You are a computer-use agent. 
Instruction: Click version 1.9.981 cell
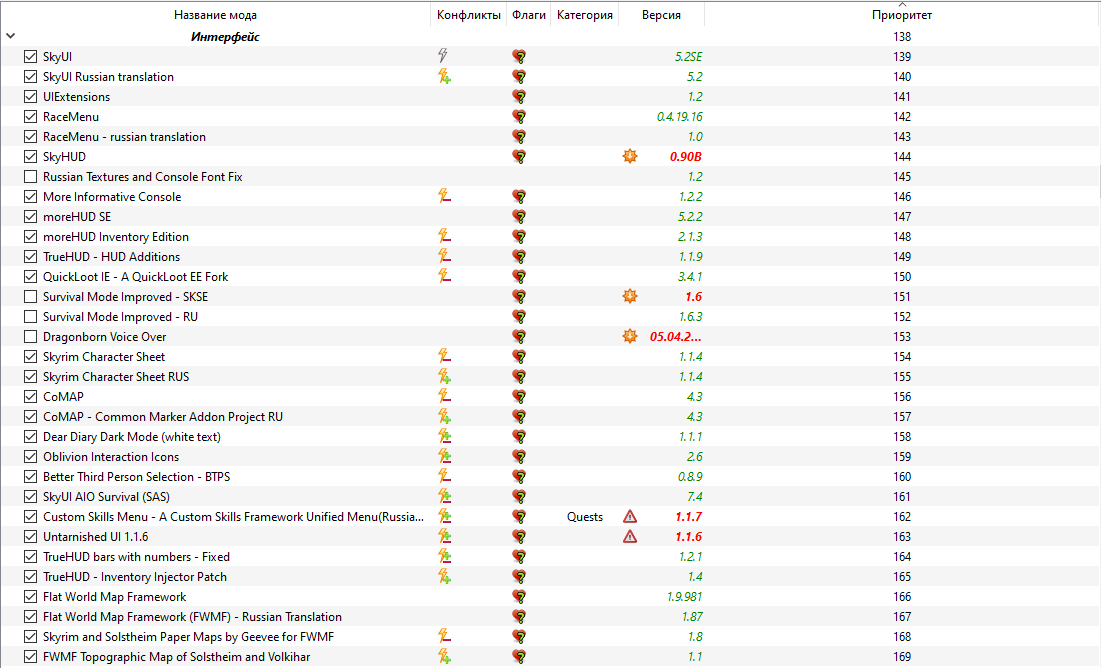coord(684,596)
